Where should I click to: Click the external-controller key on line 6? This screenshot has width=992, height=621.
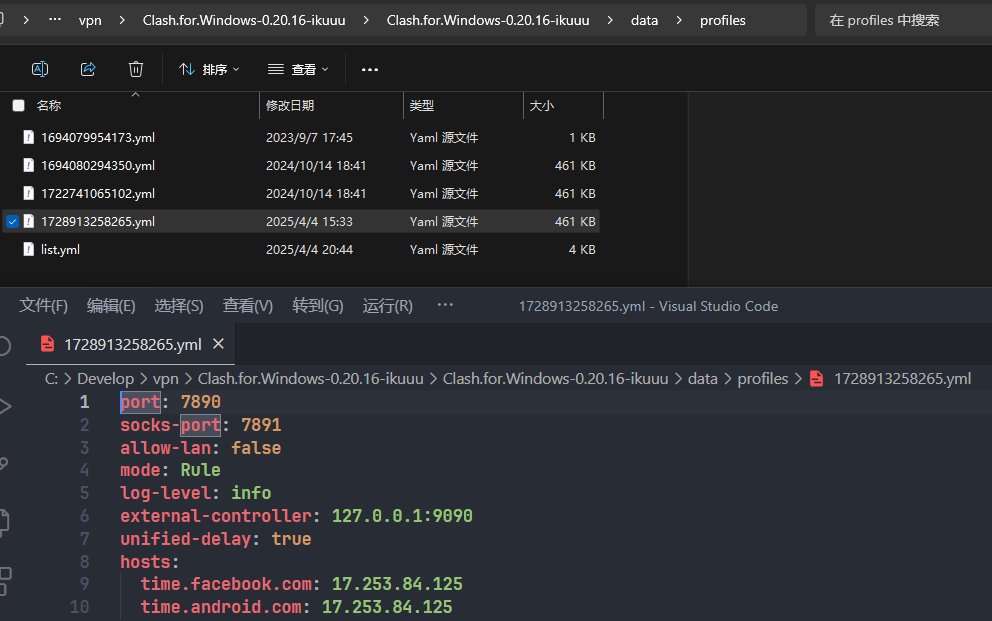tap(216, 516)
